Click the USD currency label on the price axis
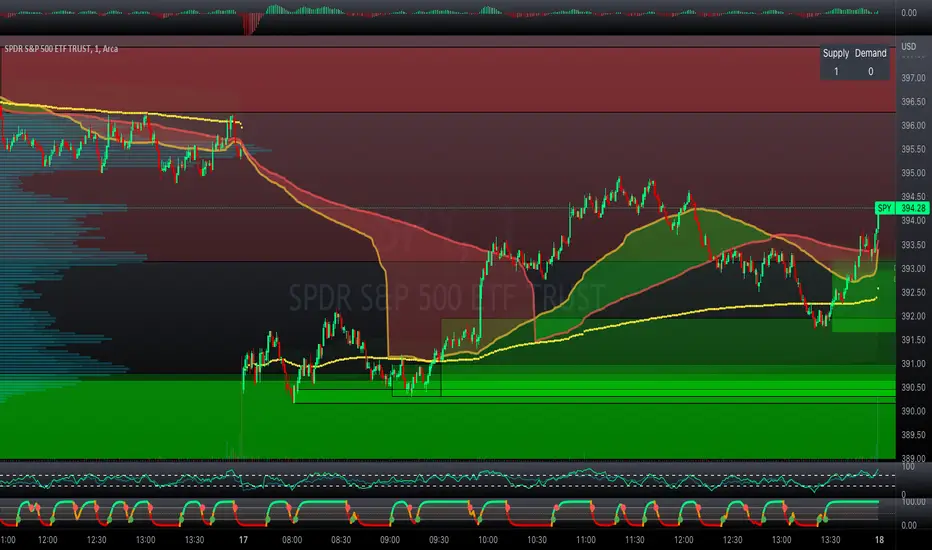Screen dimensions: 932x550 click(909, 46)
